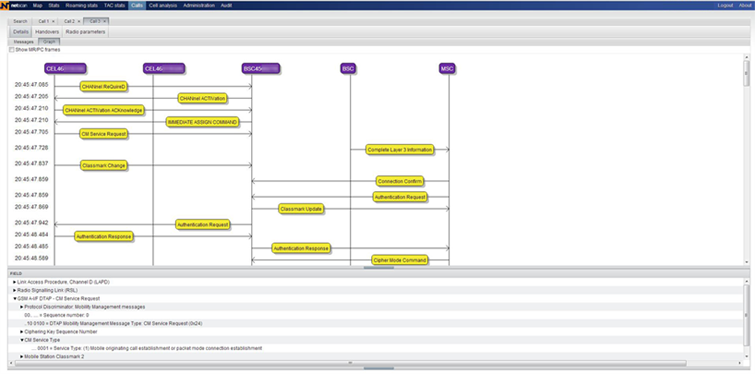Expand Protocol Discriminator field

coord(22,307)
